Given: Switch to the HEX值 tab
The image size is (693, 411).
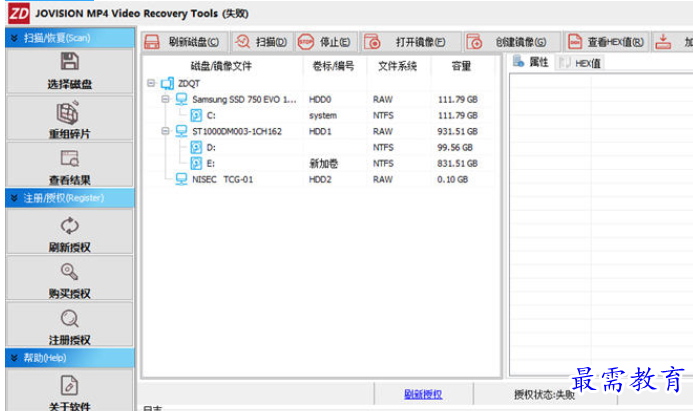Looking at the screenshot, I should [580, 63].
